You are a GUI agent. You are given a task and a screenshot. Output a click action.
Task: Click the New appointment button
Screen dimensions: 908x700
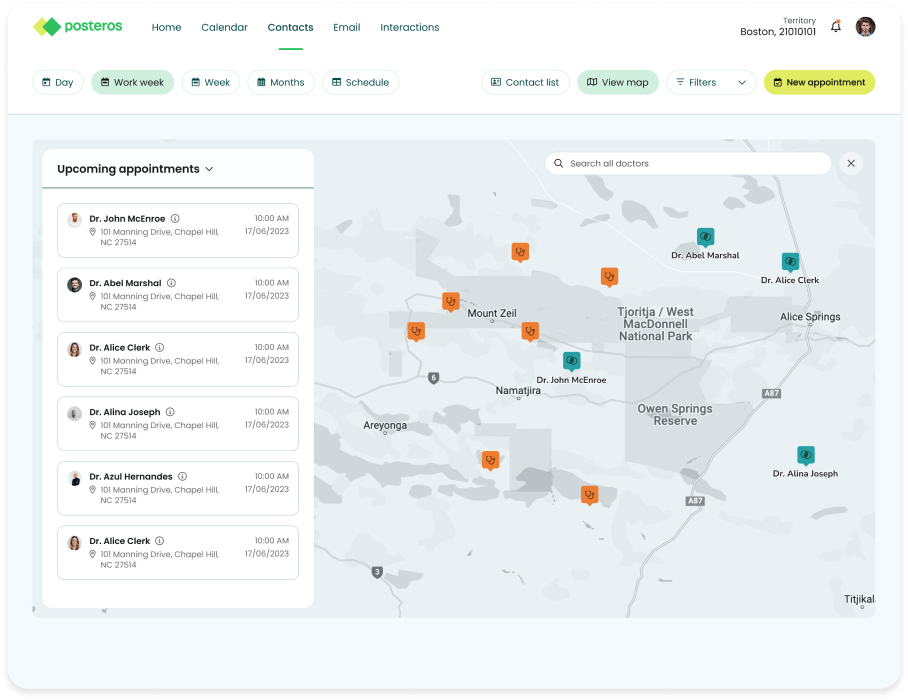(818, 83)
